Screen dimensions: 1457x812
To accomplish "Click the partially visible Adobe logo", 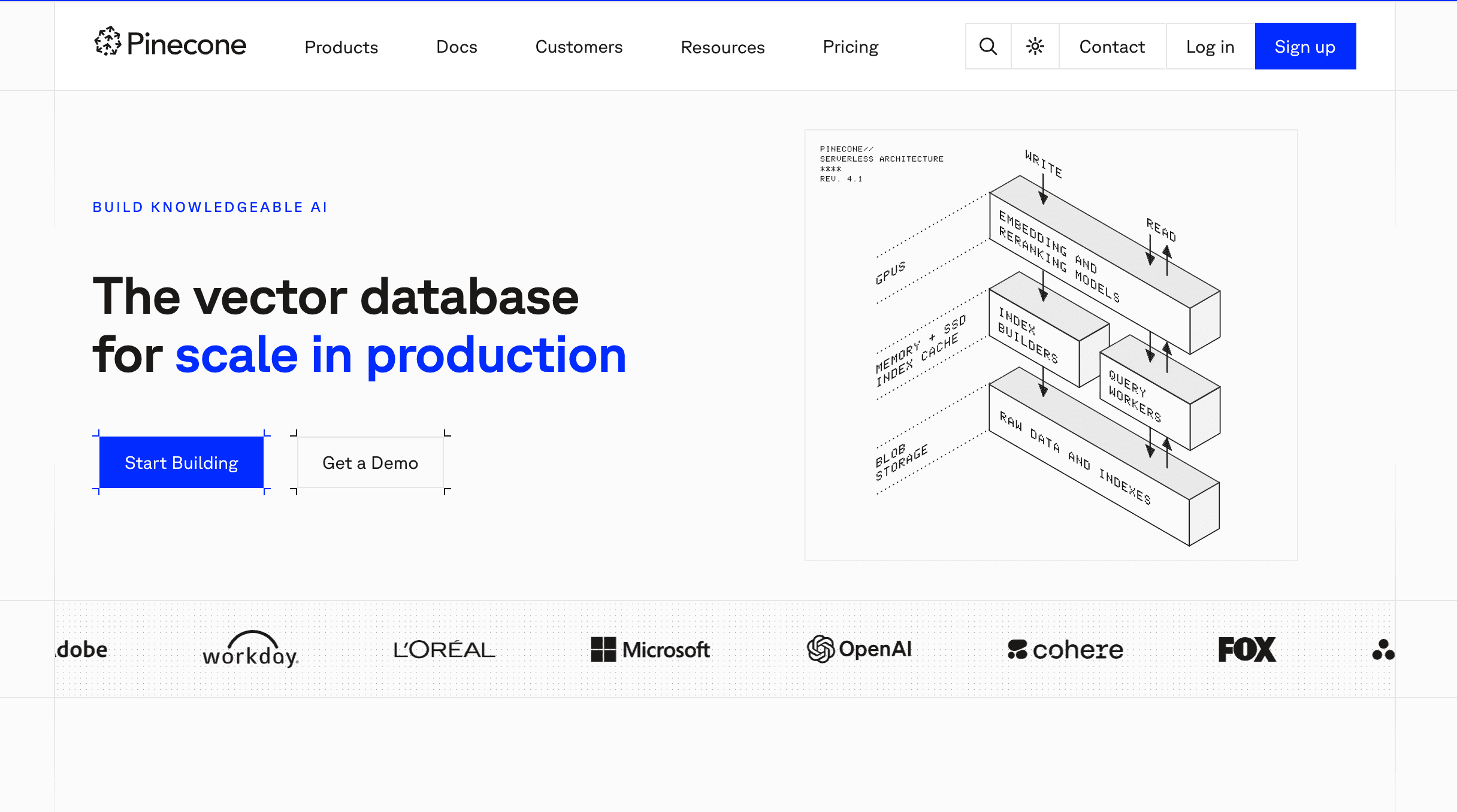I will click(x=83, y=649).
